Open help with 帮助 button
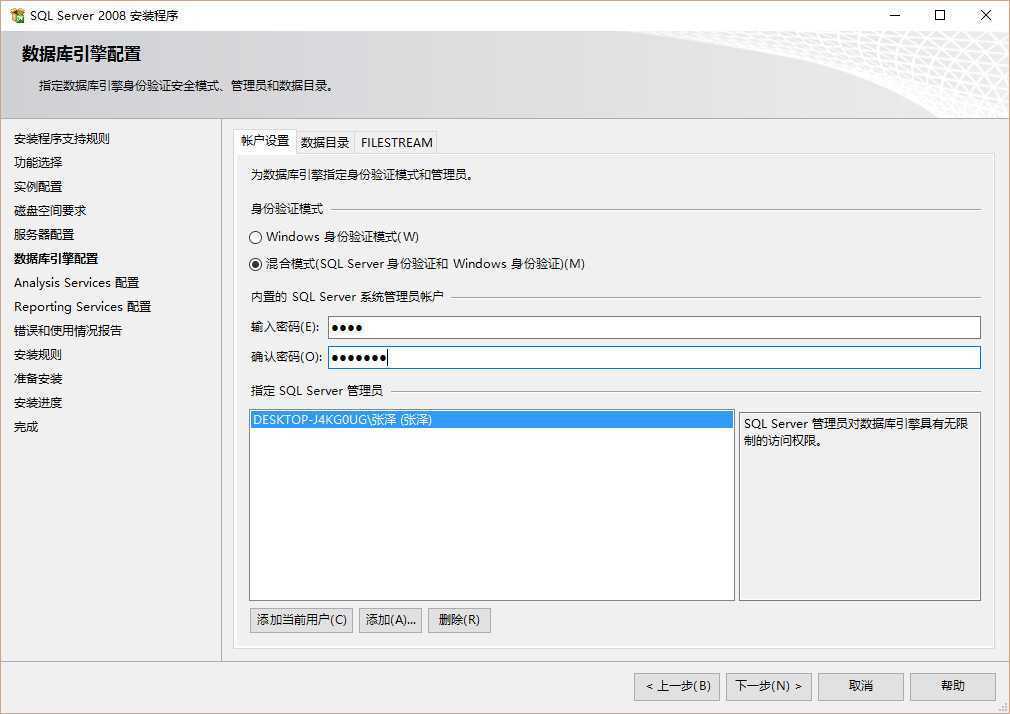 [953, 686]
